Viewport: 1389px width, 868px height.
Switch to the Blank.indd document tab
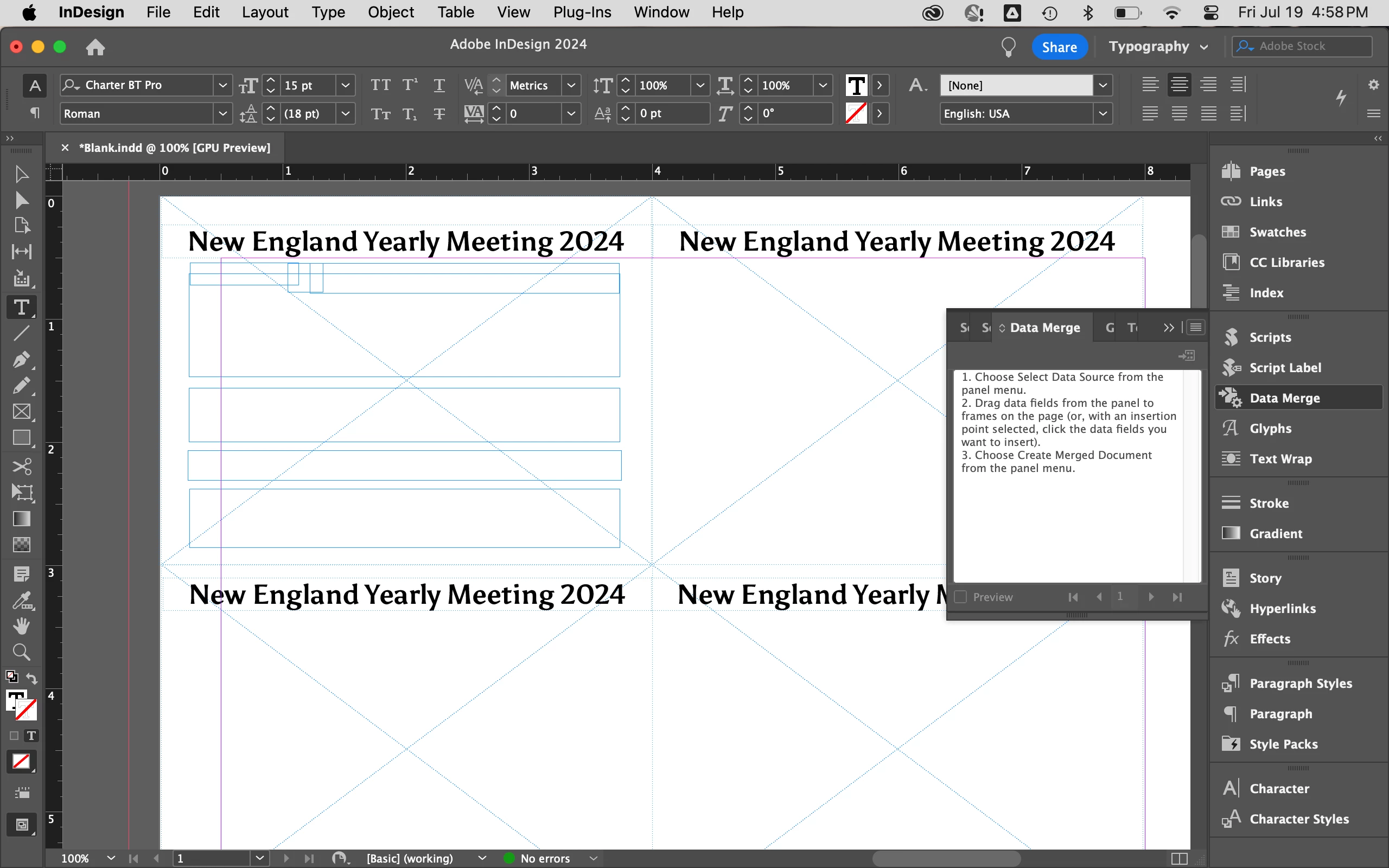point(174,148)
